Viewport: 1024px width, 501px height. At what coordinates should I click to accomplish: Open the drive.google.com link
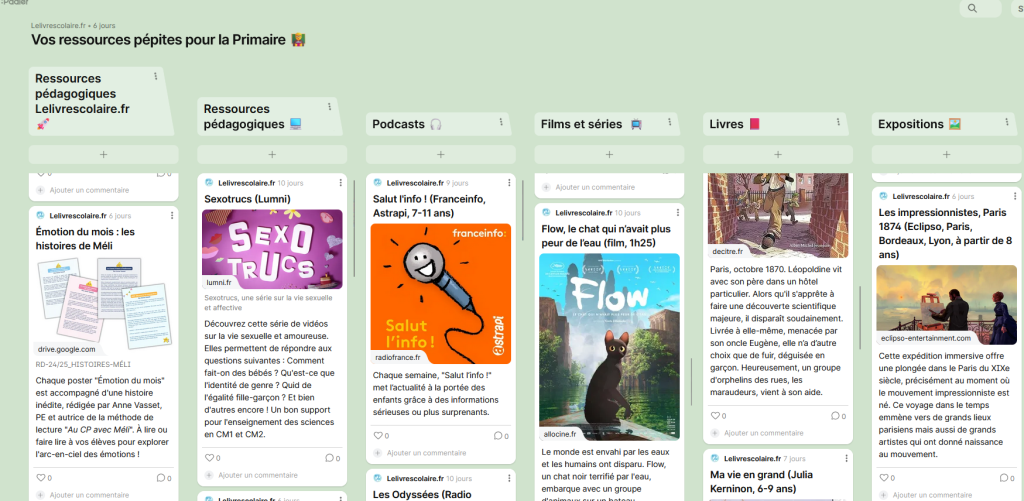pos(68,349)
